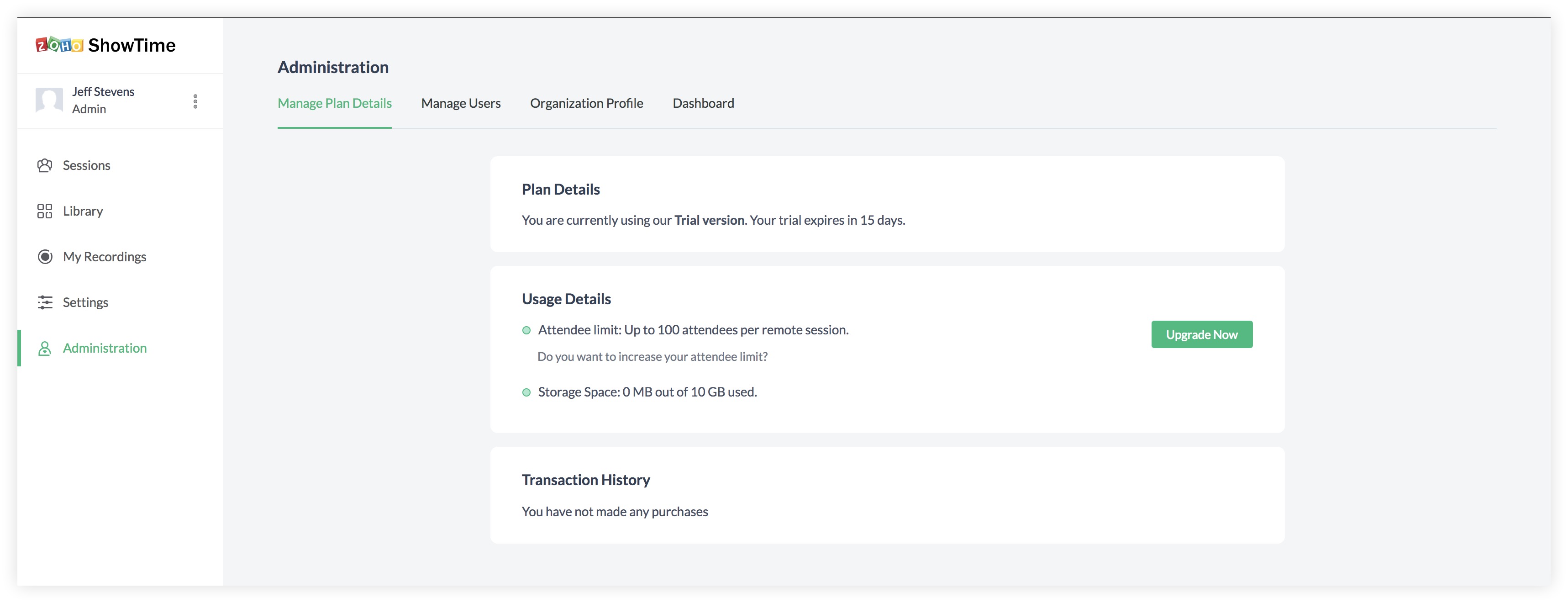
Task: Click the My Recordings record icon
Action: pos(44,257)
